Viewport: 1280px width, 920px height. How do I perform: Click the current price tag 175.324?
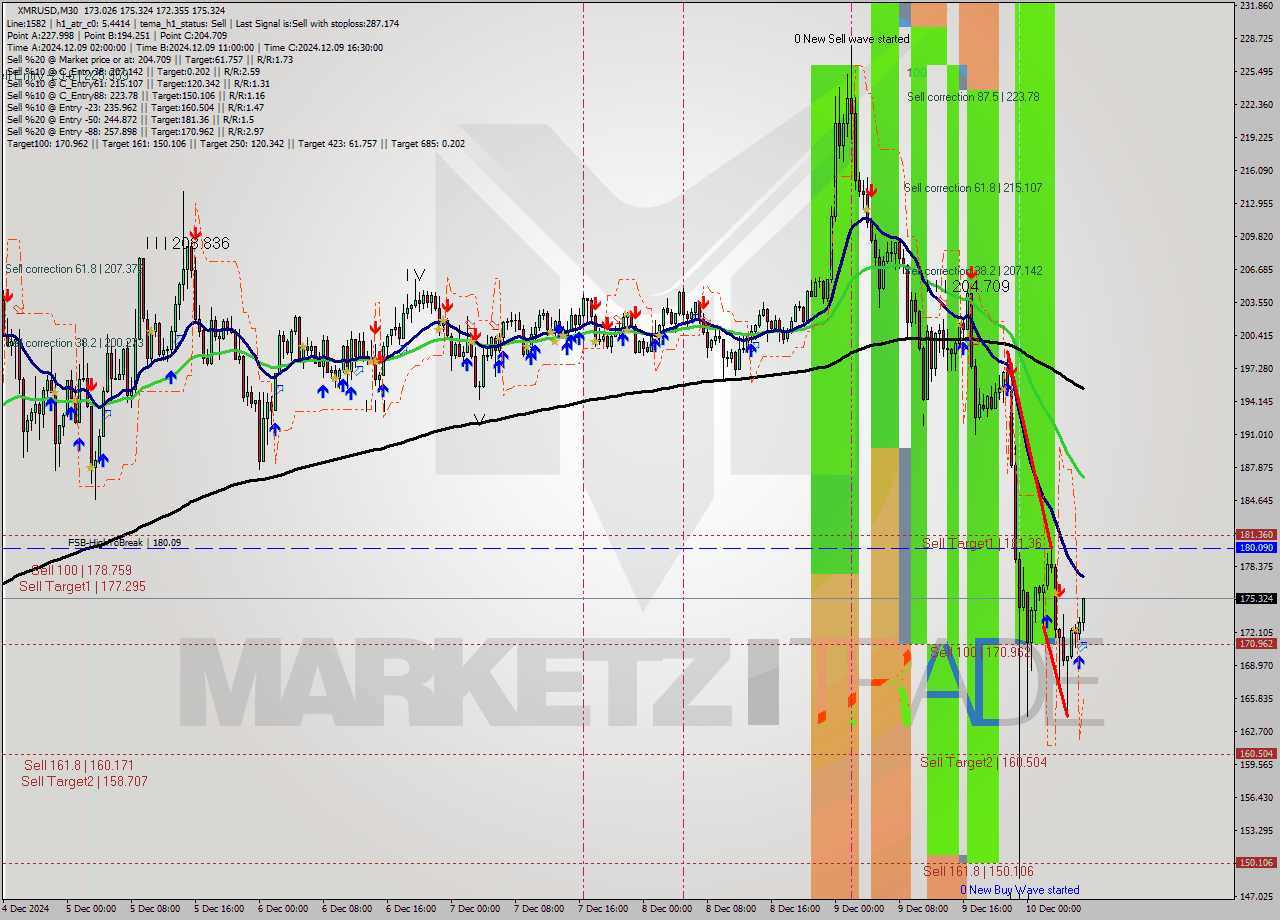click(x=1256, y=599)
